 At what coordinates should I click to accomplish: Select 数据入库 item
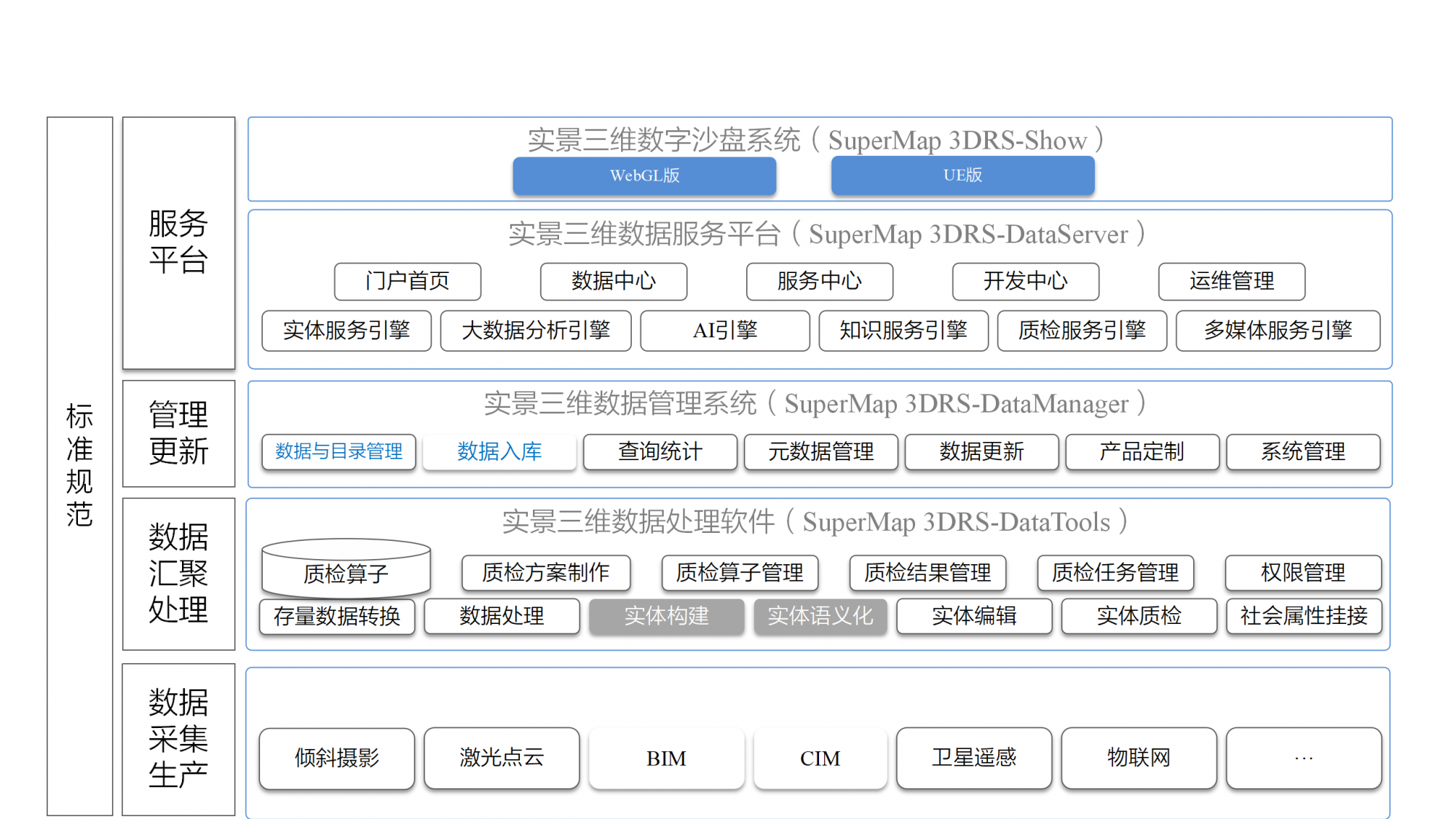[x=499, y=451]
